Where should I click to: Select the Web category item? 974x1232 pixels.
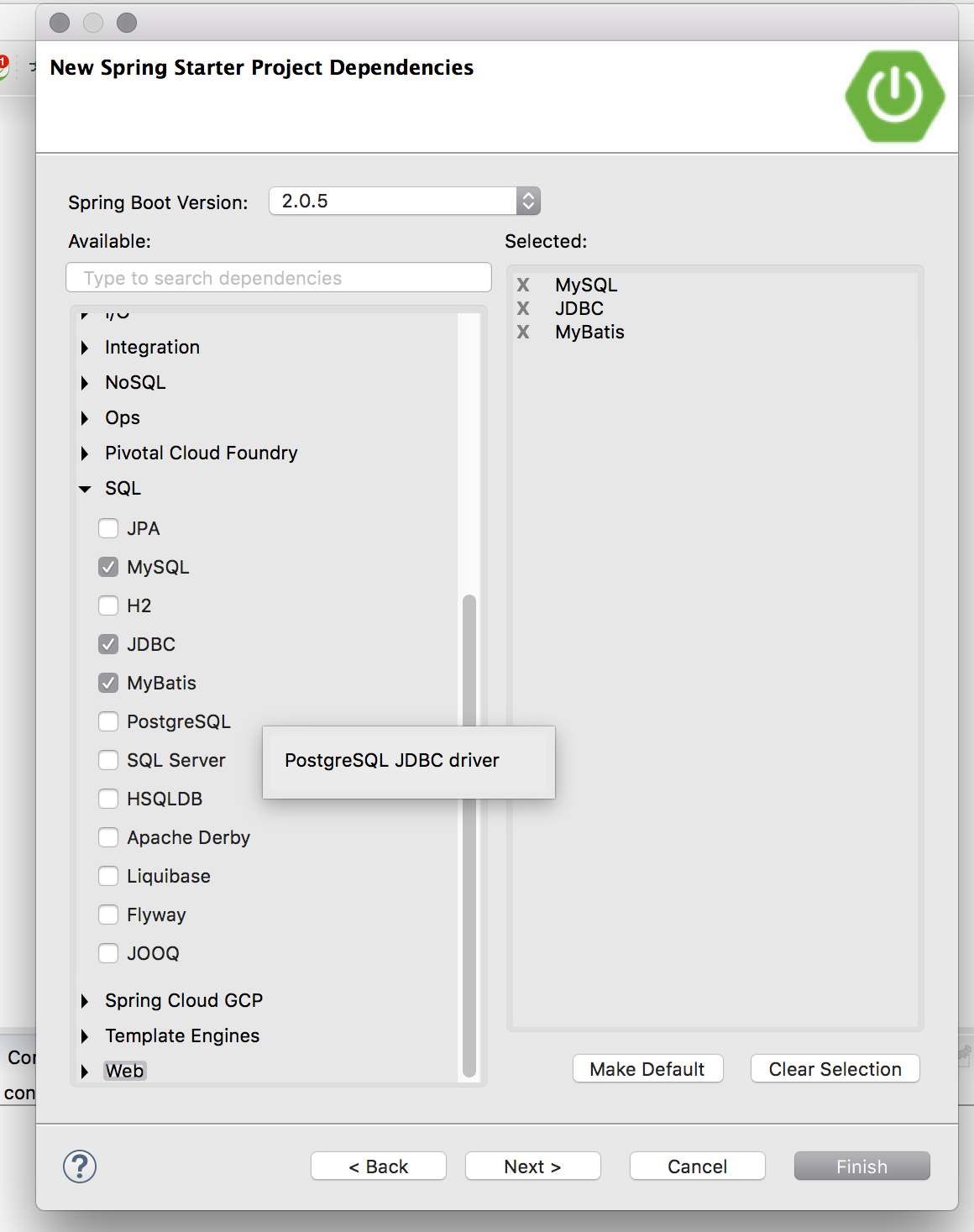coord(124,1071)
